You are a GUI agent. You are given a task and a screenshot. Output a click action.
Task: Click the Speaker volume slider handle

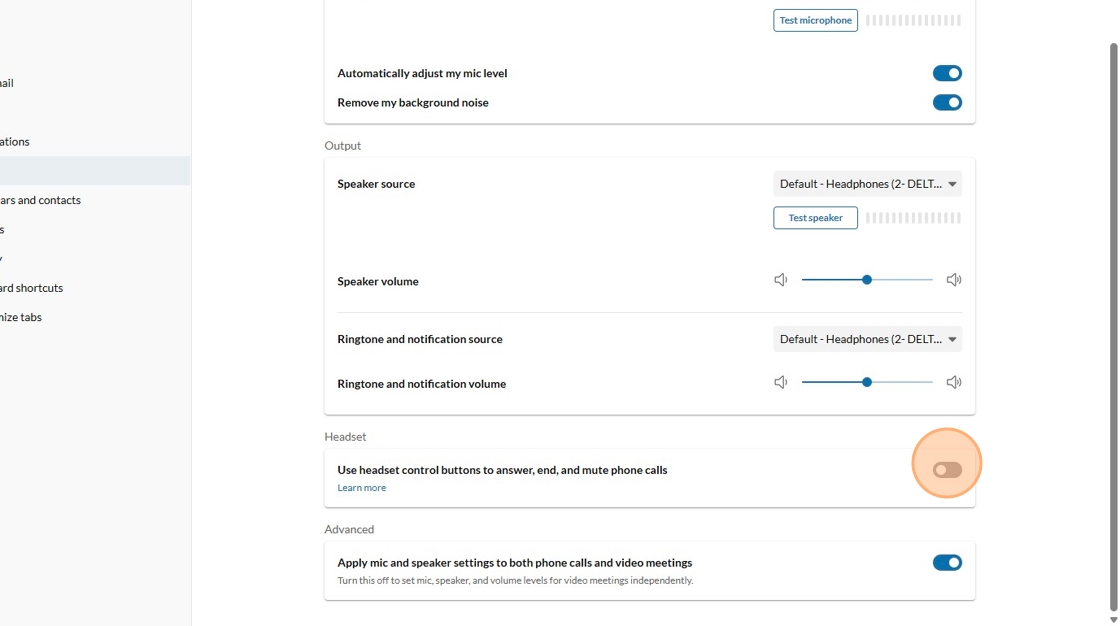[867, 280]
